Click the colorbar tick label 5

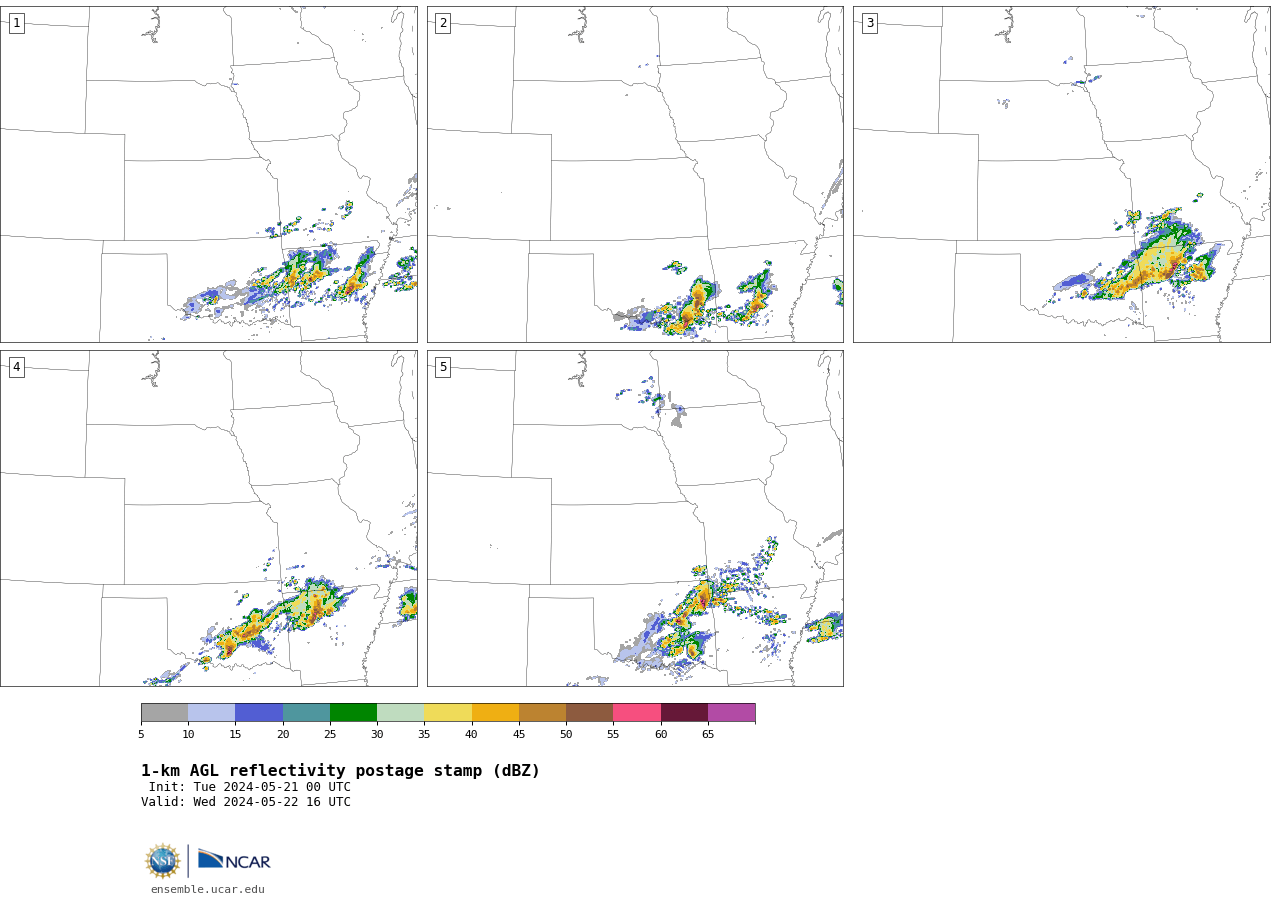click(141, 734)
